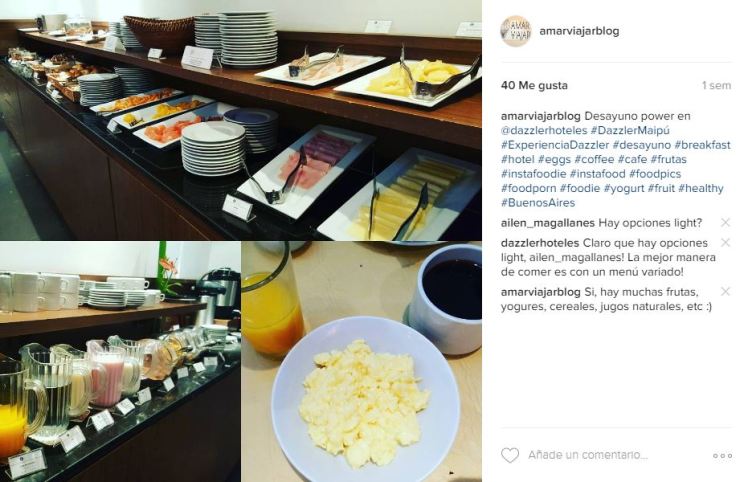Open amarviajarblog username in header

click(579, 31)
